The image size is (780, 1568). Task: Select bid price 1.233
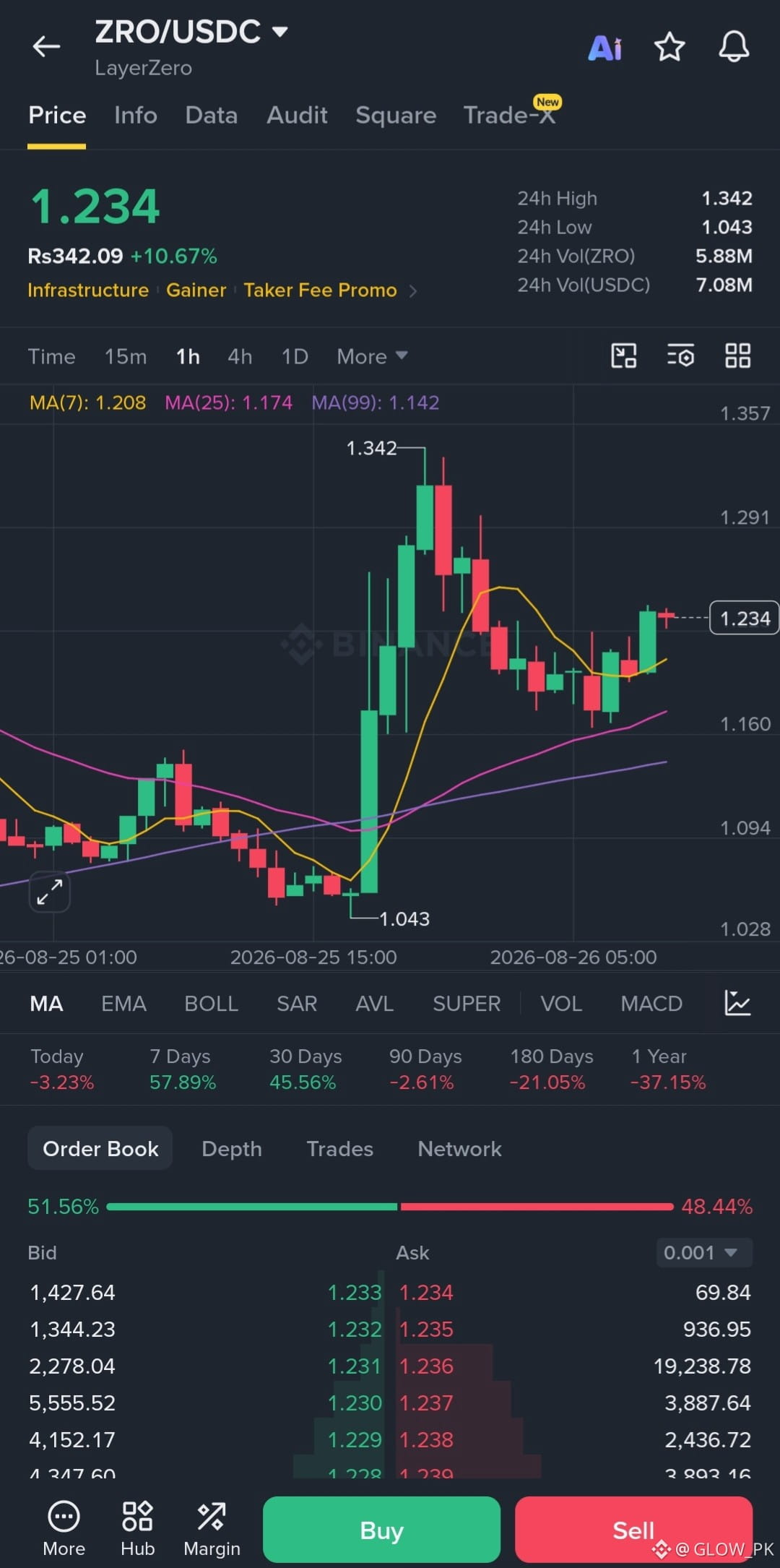pos(354,1292)
